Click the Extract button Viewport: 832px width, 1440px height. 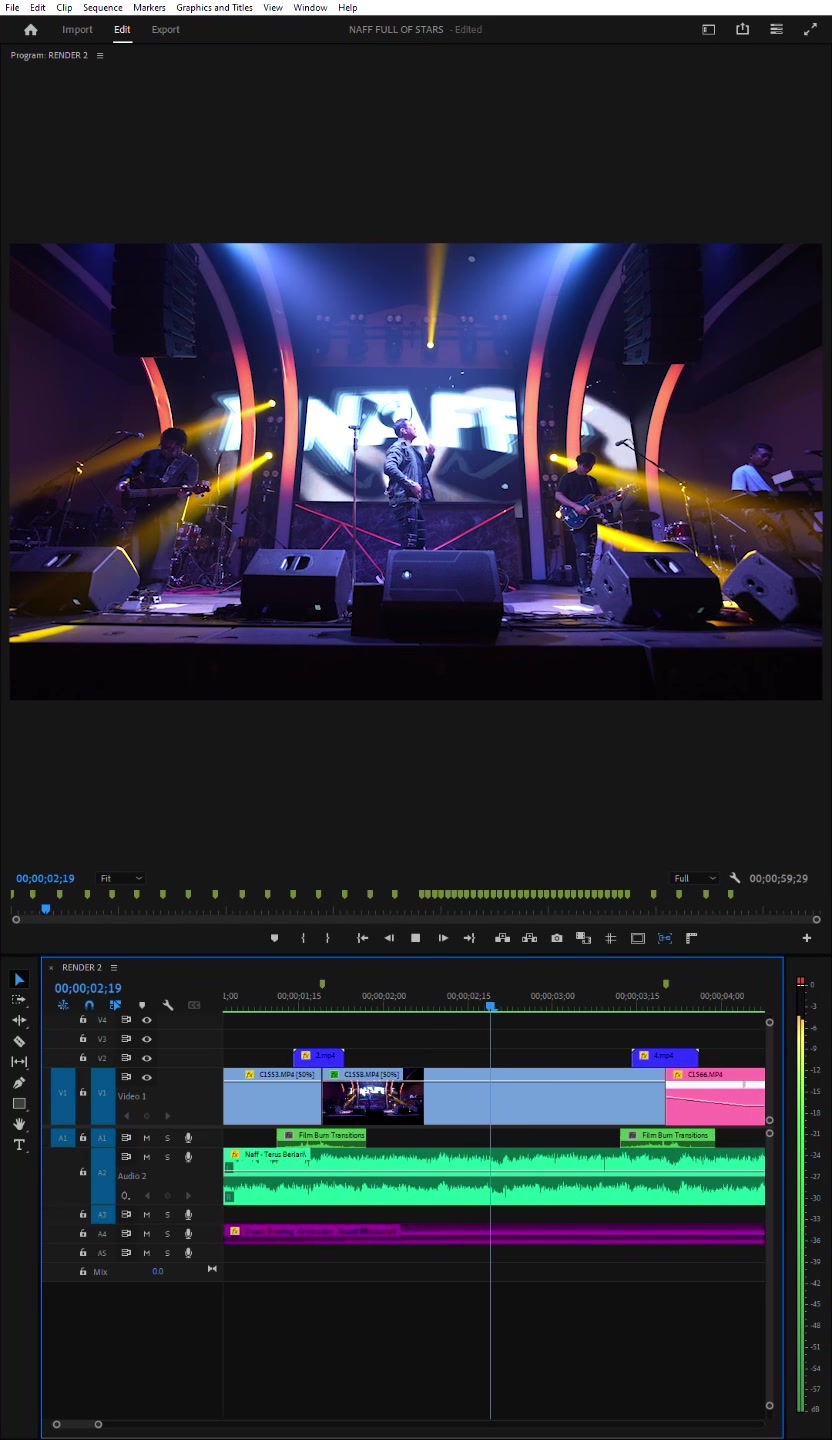529,938
